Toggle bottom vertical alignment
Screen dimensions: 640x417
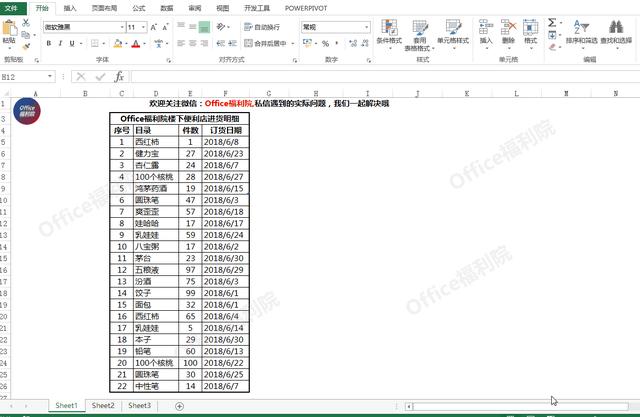(x=204, y=27)
